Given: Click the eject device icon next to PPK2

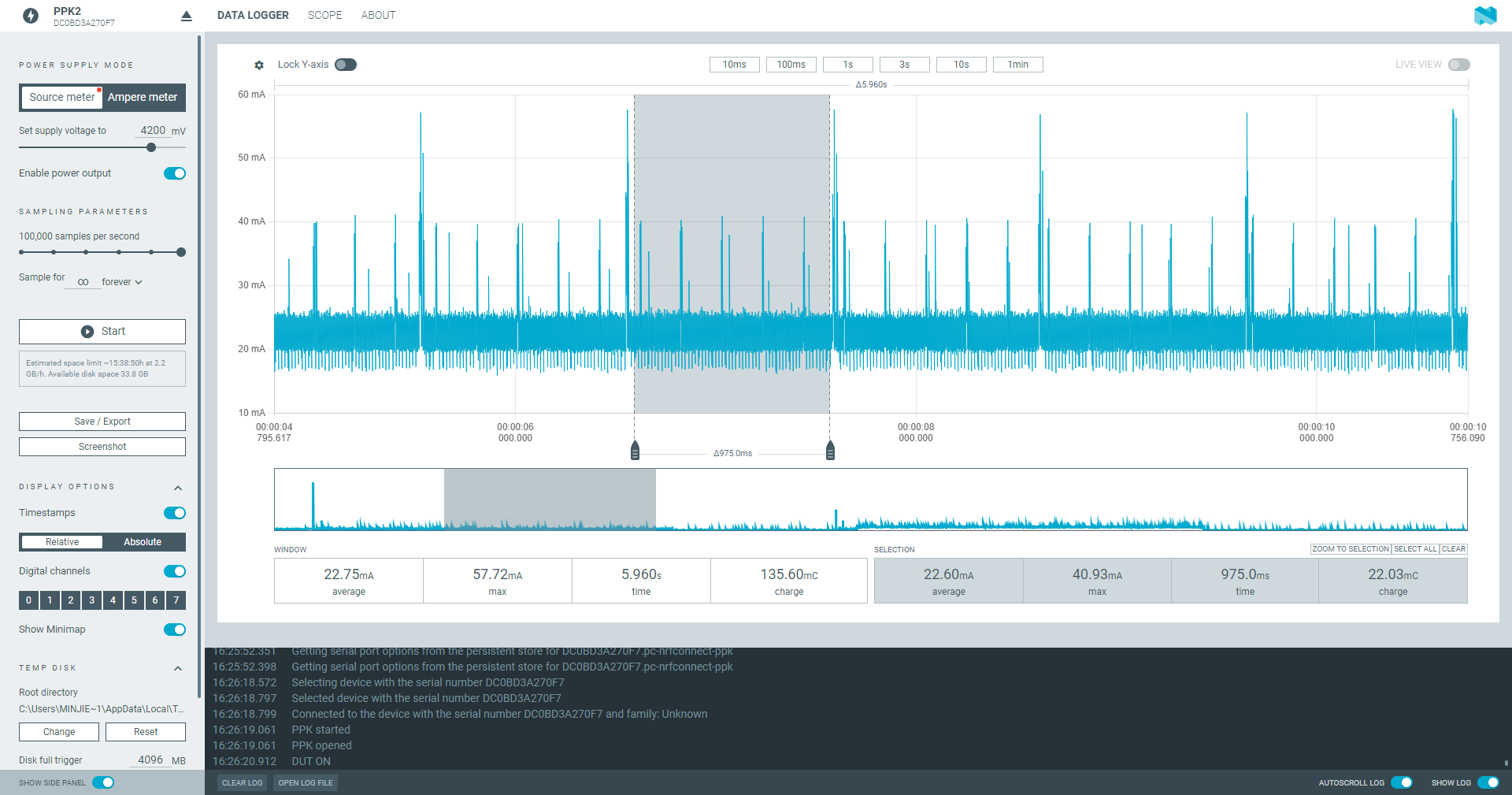Looking at the screenshot, I should pyautogui.click(x=186, y=16).
